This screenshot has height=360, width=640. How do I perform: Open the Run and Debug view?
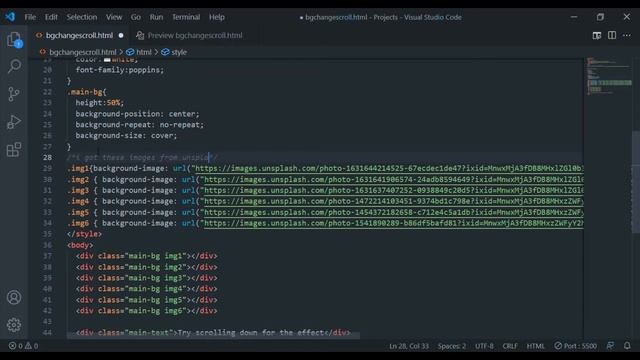[x=14, y=122]
